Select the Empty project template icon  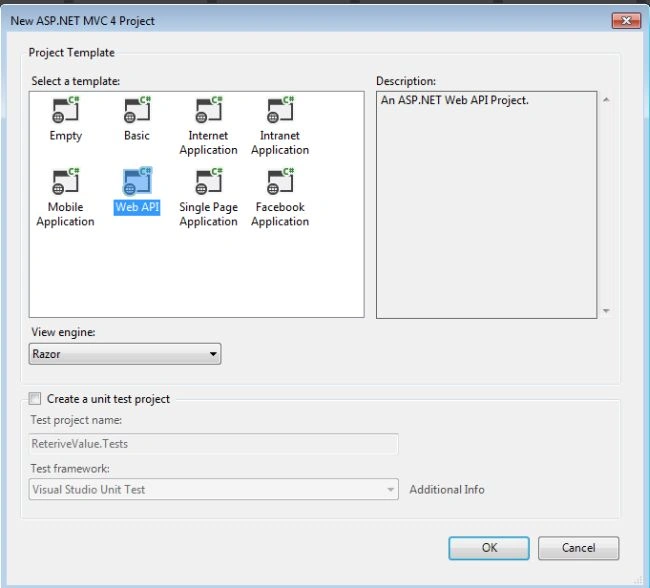pyautogui.click(x=65, y=110)
